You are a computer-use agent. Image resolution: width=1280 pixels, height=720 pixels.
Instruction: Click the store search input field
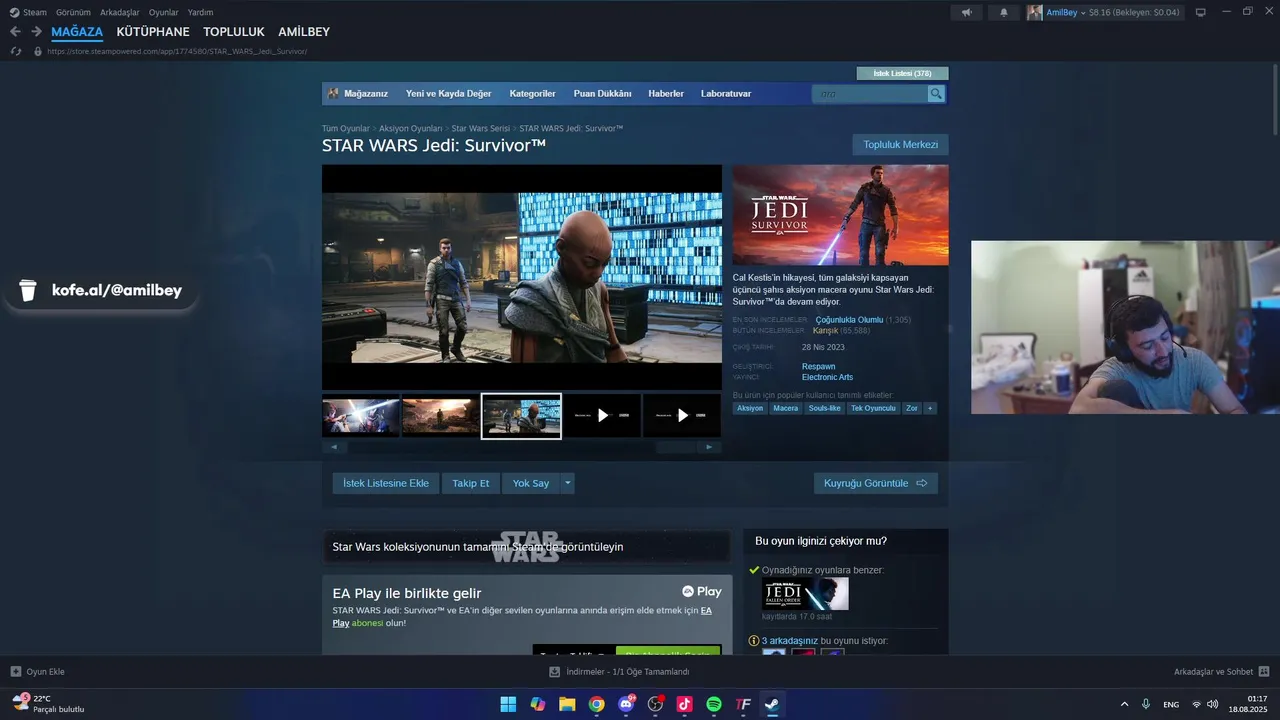coord(870,94)
